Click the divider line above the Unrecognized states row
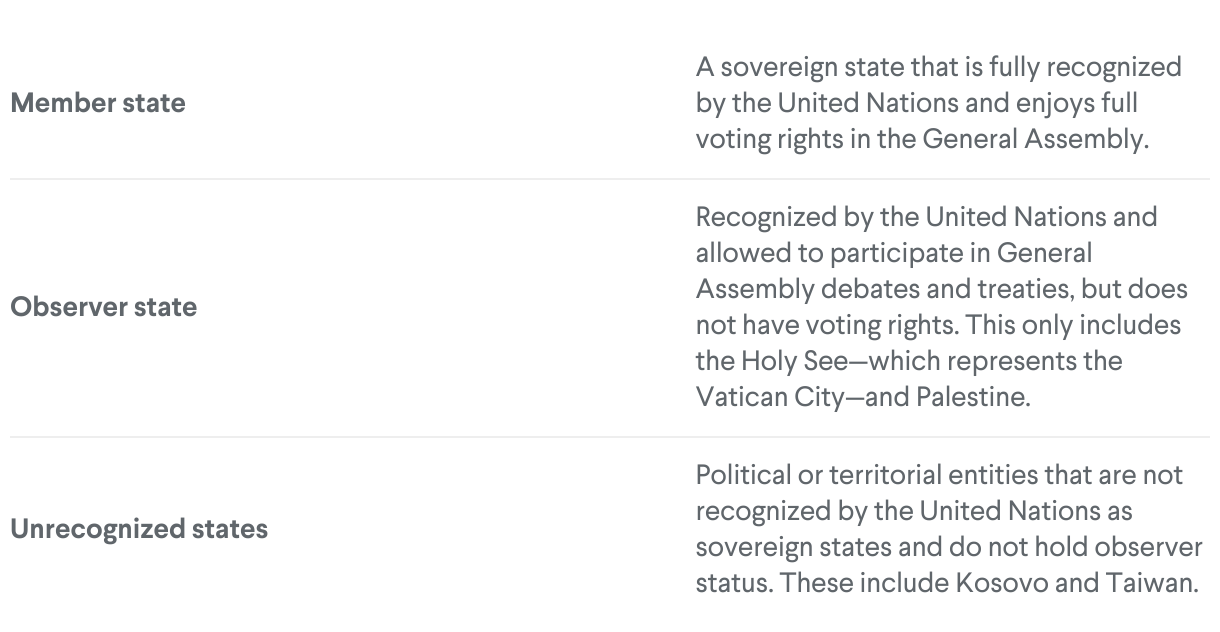 [610, 437]
